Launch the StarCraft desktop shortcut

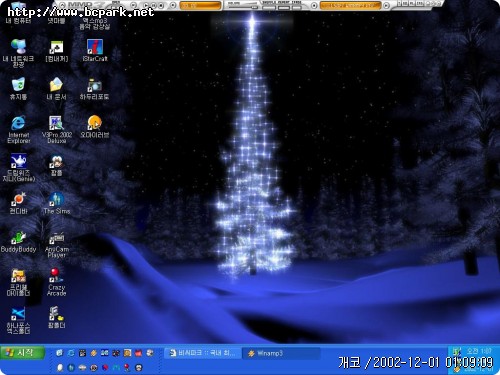(95, 50)
